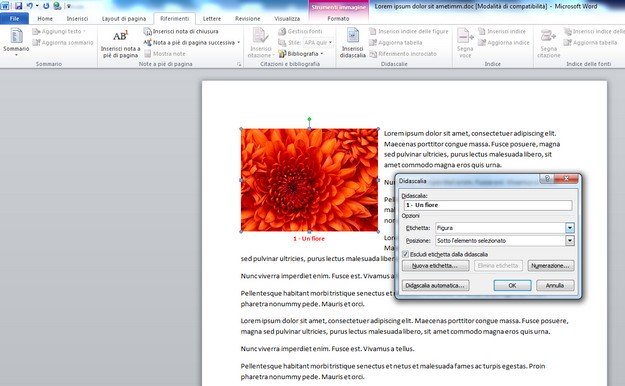
Task: Open the Posizione dropdown
Action: [570, 240]
